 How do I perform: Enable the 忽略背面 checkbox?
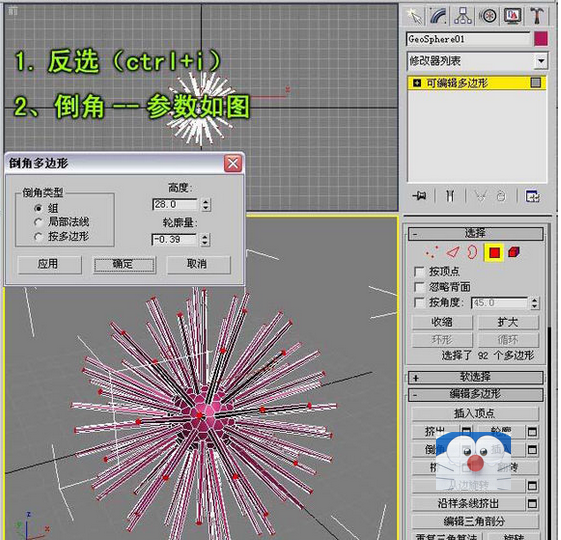tap(419, 287)
